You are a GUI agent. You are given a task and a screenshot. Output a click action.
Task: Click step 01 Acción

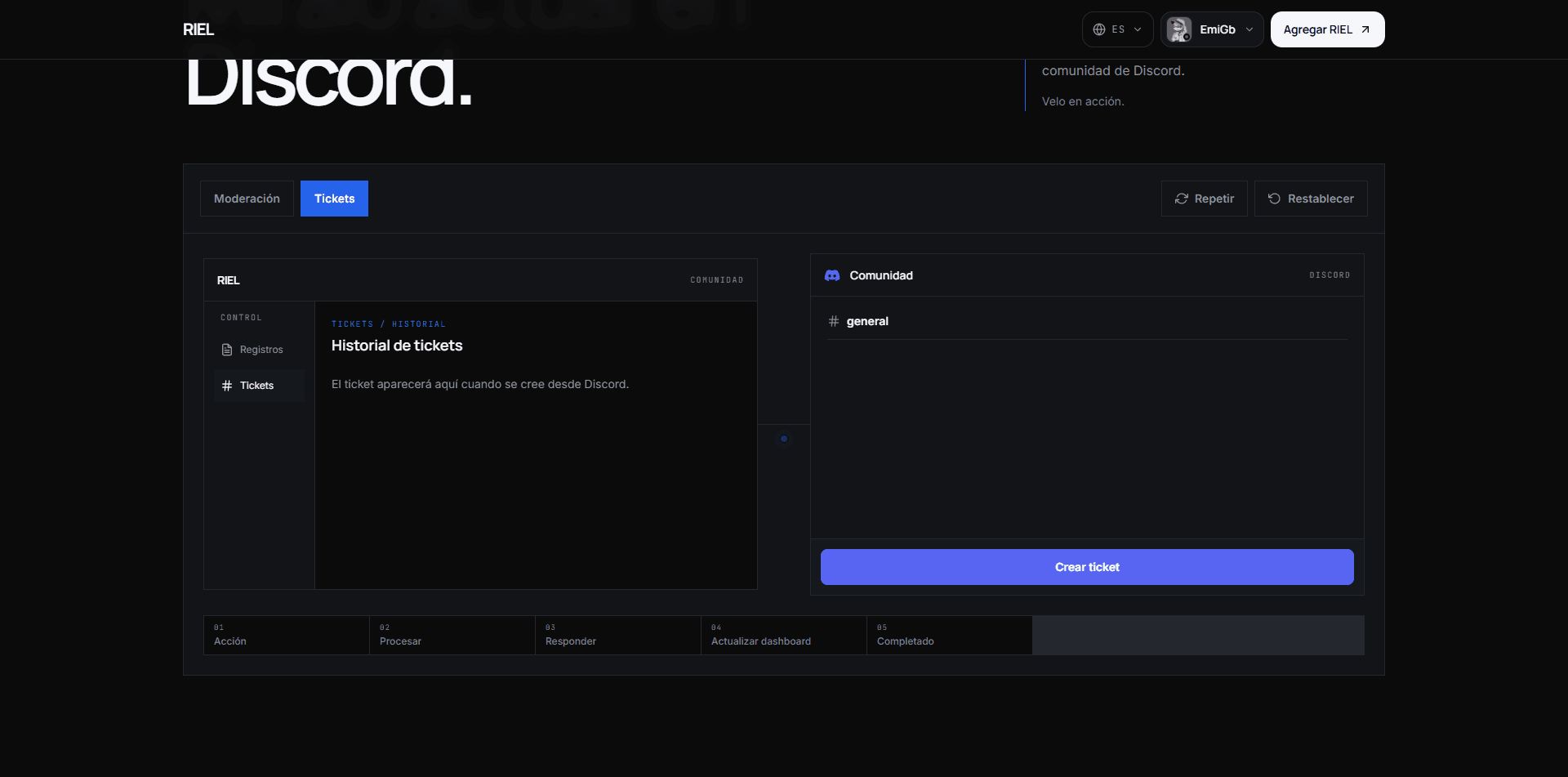(x=286, y=635)
